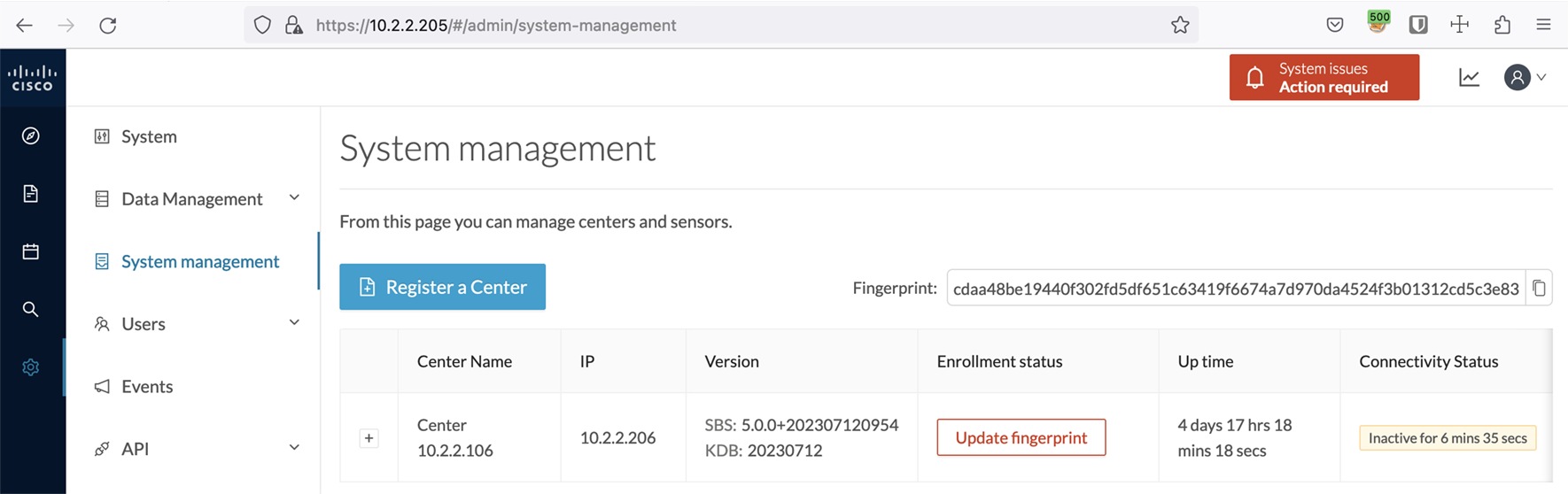Viewport: 1568px width, 494px height.
Task: Bookmark this page with the star icon
Action: 1180,25
